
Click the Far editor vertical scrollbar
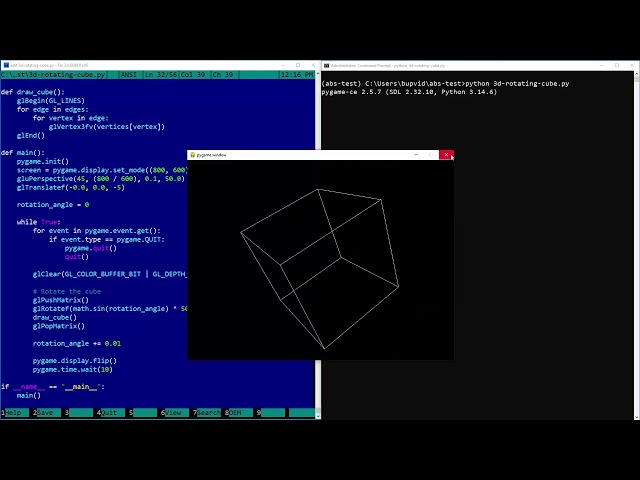pos(318,245)
